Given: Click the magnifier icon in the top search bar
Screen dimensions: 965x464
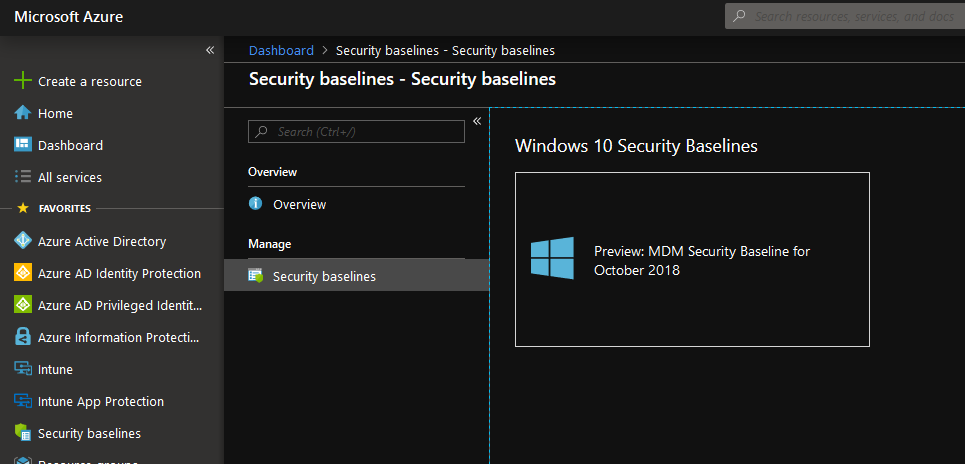Looking at the screenshot, I should click(x=740, y=17).
